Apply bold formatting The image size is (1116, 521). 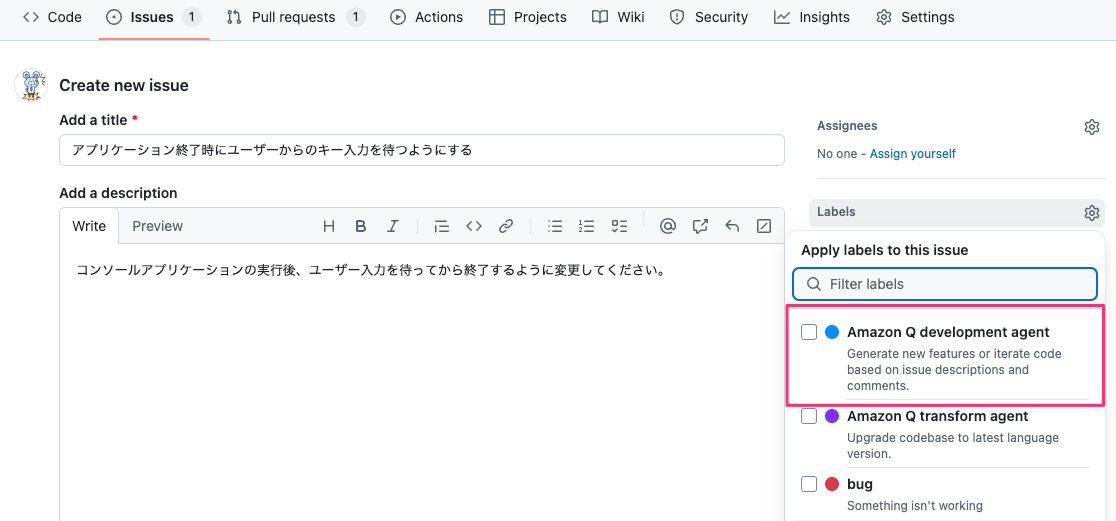(361, 226)
